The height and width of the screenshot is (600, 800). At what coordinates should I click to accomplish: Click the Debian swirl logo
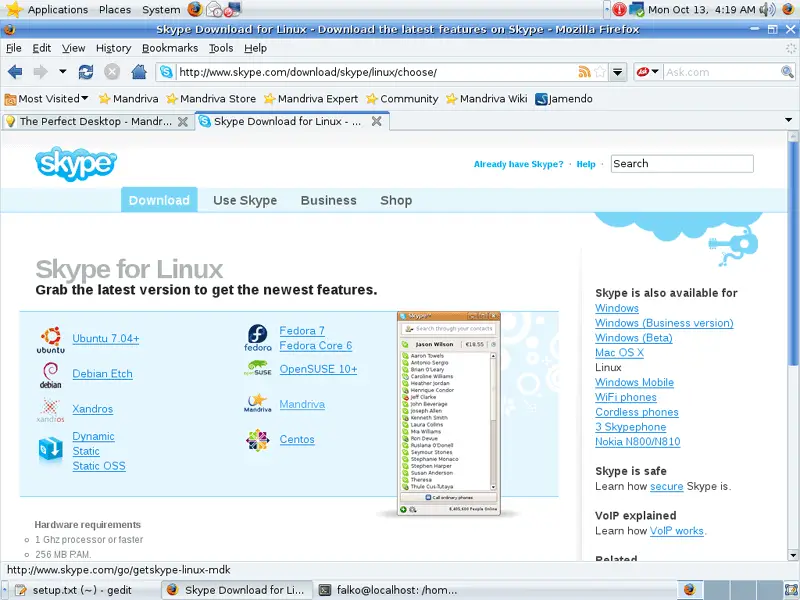click(x=51, y=375)
